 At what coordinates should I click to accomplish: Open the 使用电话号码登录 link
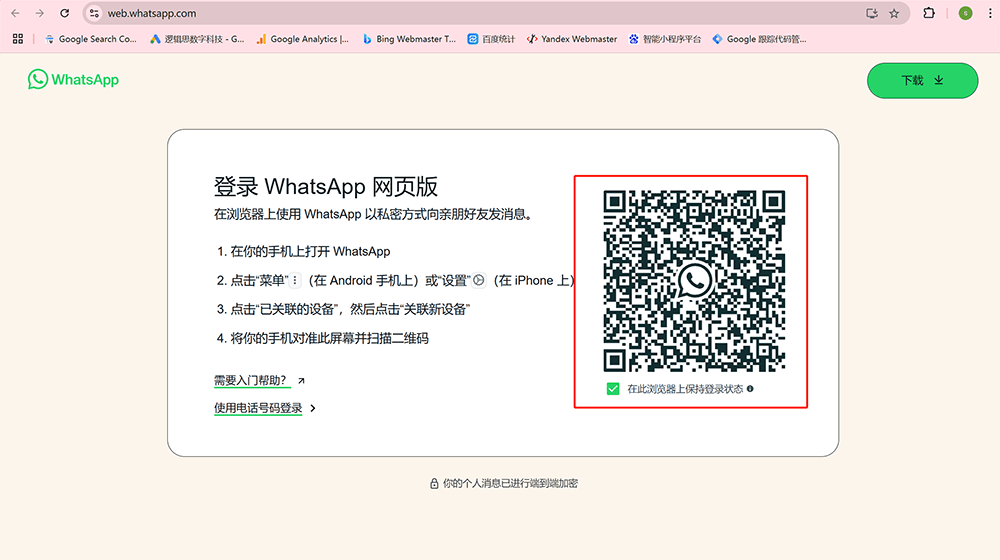[x=258, y=408]
